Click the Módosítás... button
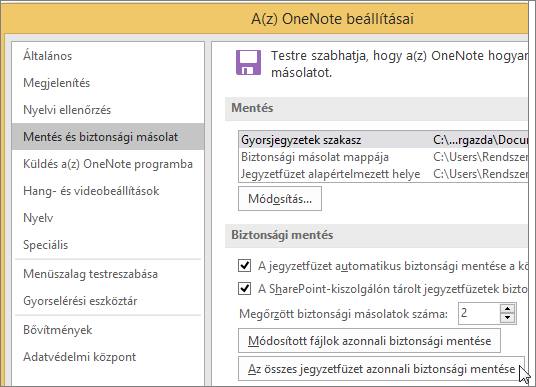The height and width of the screenshot is (387, 536). [280, 199]
